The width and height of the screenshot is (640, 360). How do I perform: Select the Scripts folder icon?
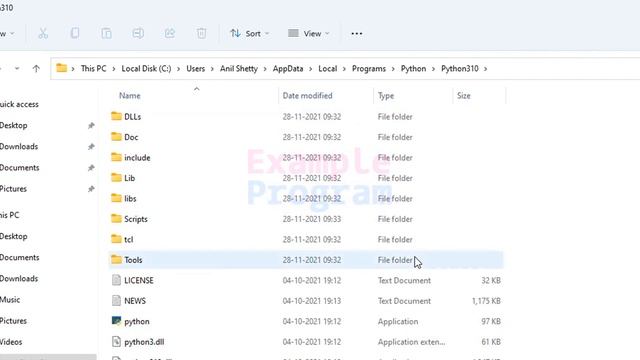(116, 218)
